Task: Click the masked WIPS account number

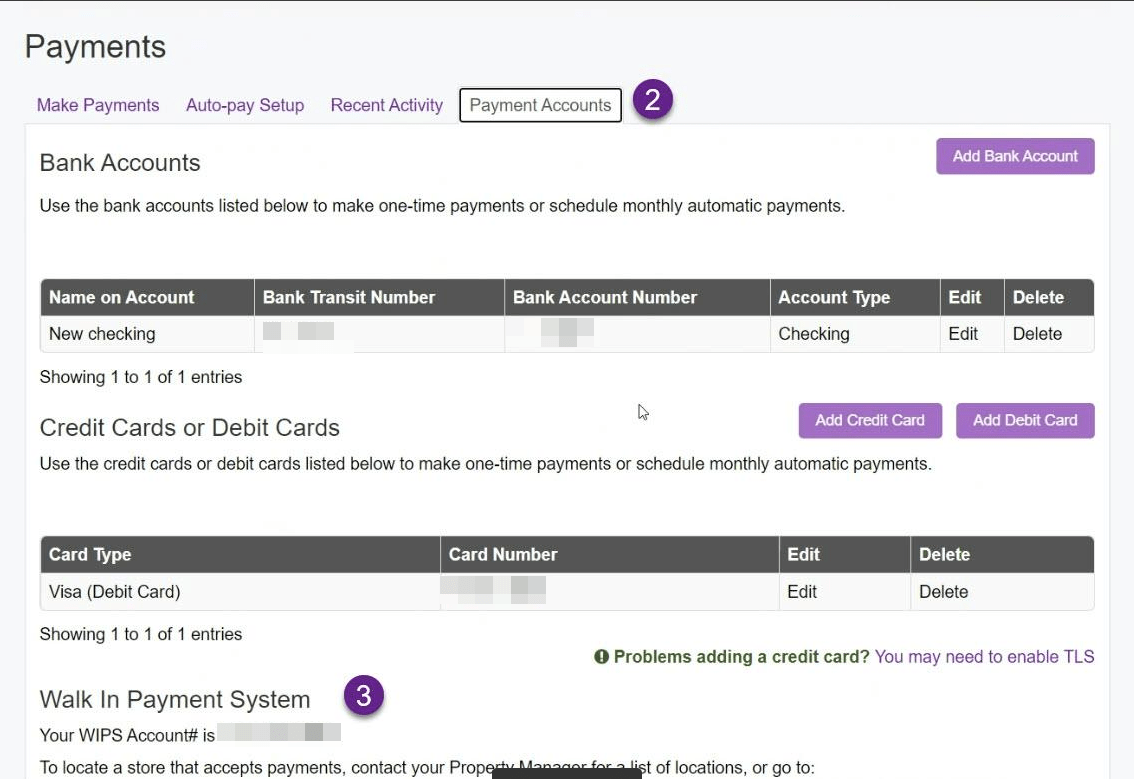Action: (280, 733)
